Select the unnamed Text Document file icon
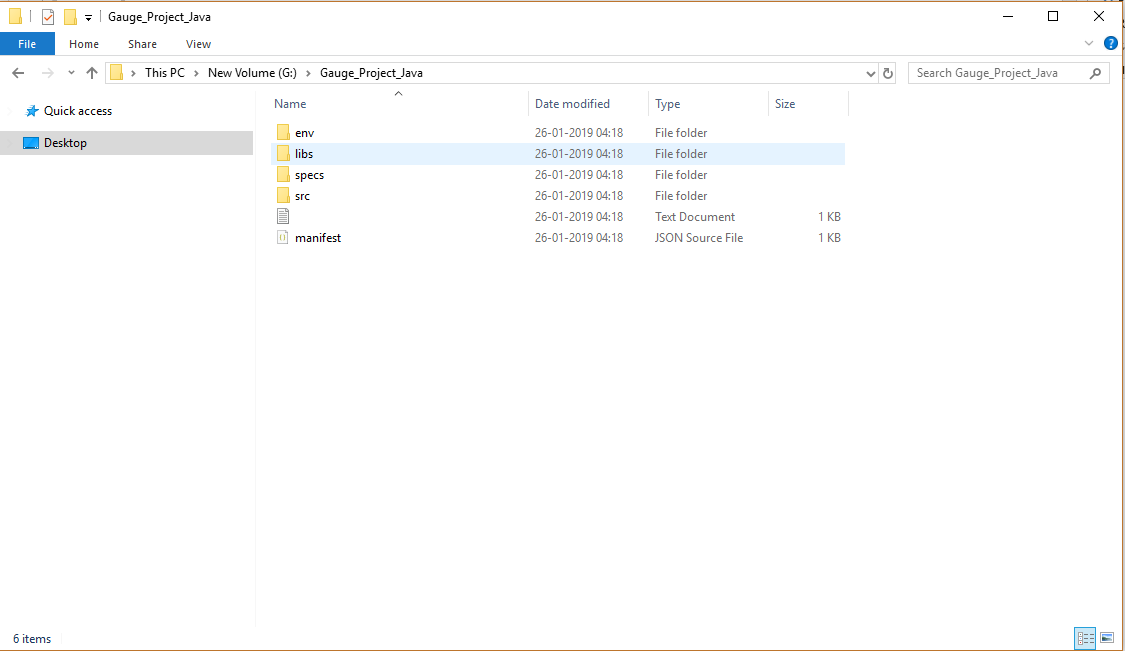The width and height of the screenshot is (1125, 651). coord(283,216)
